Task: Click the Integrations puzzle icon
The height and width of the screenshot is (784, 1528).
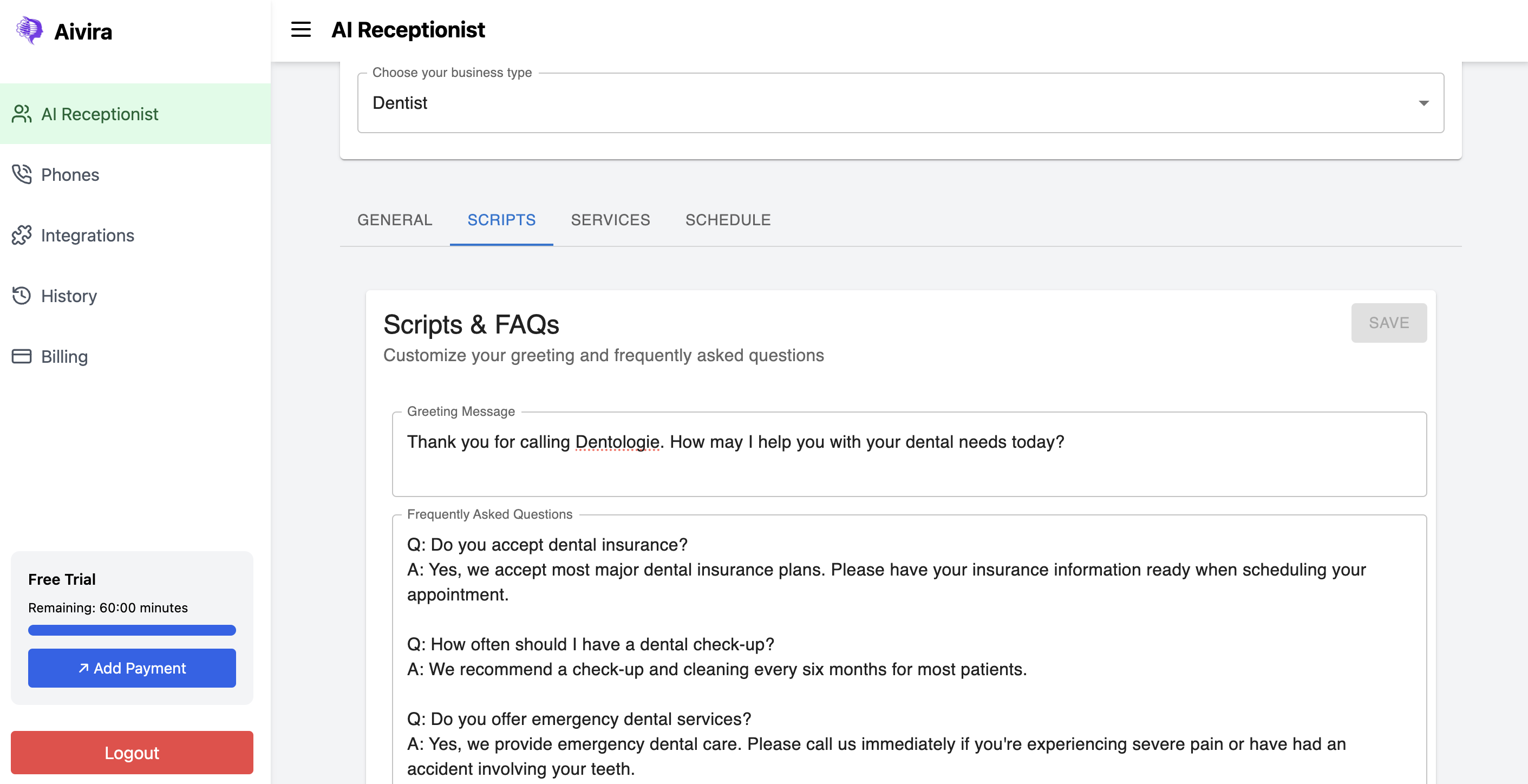Action: 21,236
